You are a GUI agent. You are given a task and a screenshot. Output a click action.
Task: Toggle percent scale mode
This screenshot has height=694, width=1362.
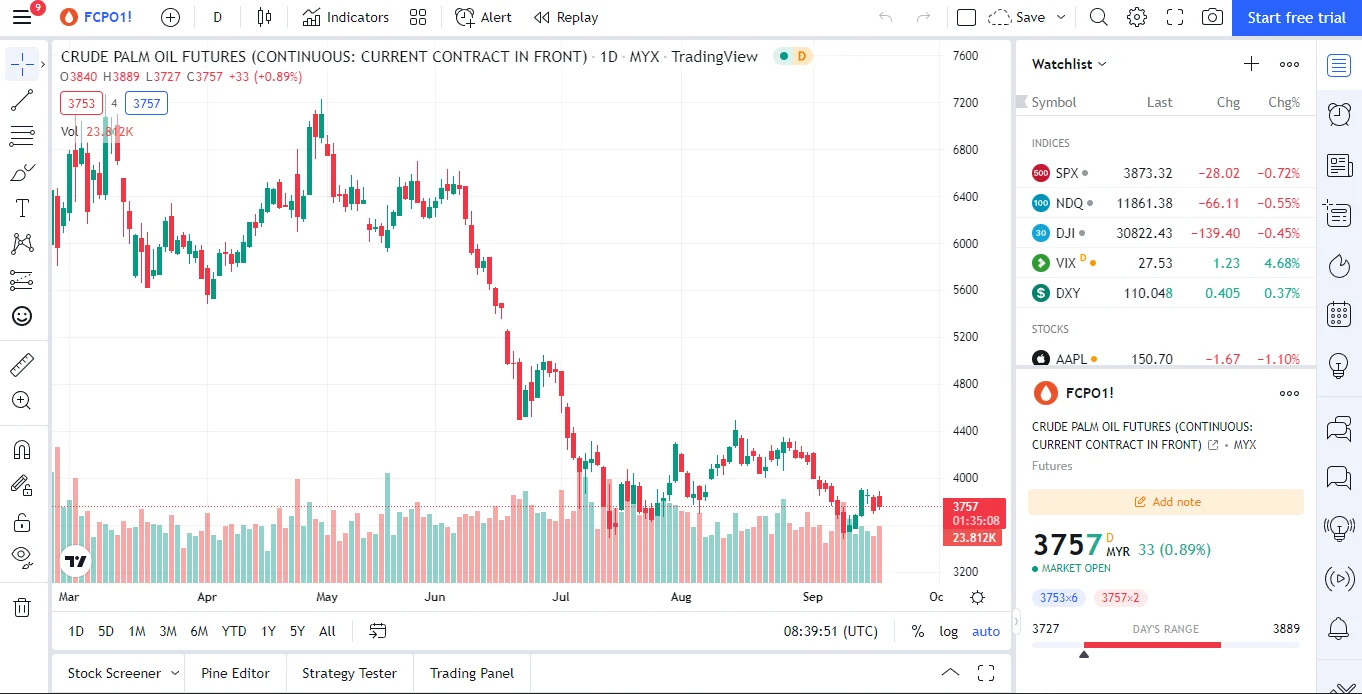pos(918,631)
